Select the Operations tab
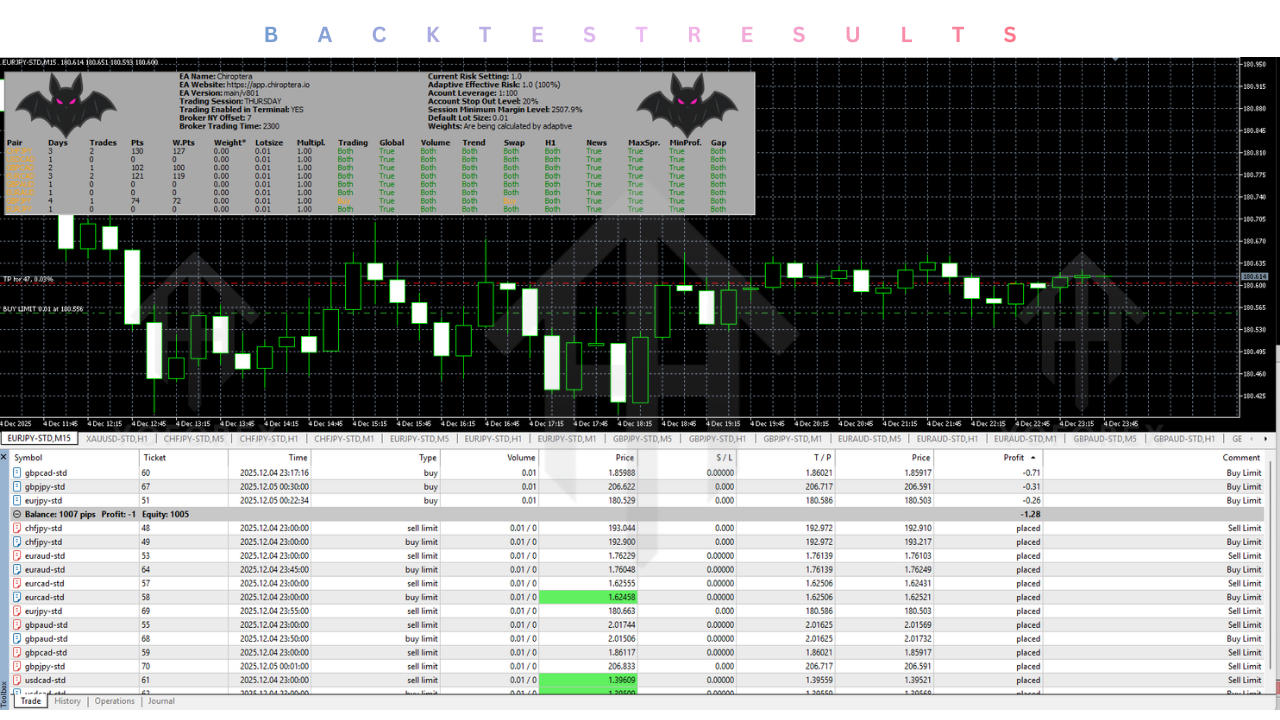This screenshot has height=720, width=1280. click(114, 701)
